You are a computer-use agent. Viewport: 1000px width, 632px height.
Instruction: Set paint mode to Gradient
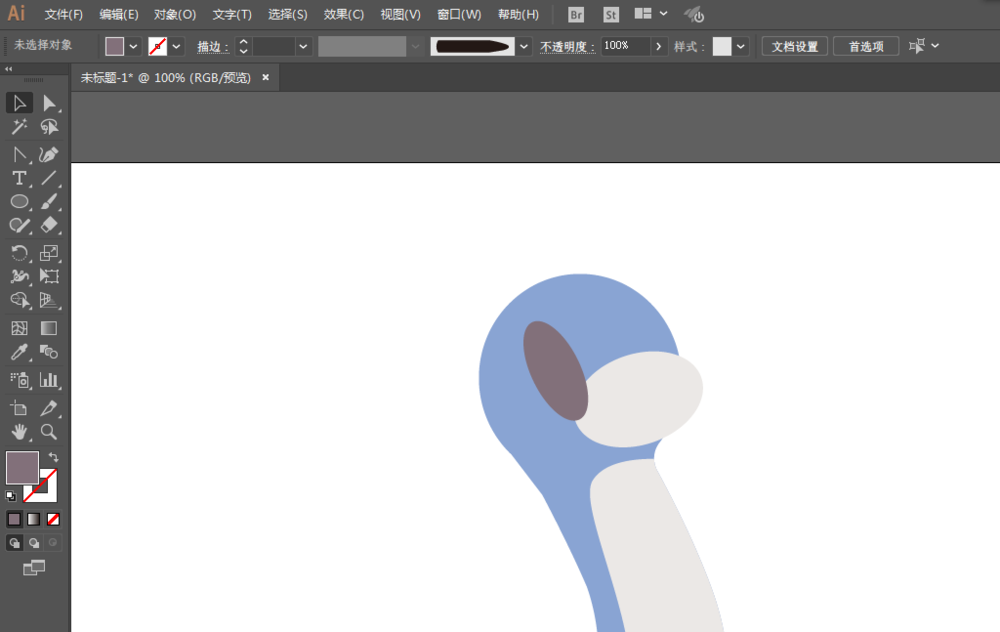(x=34, y=519)
